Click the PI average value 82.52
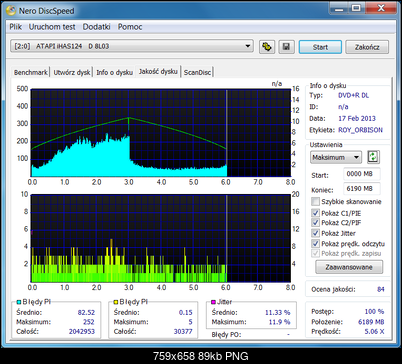Screen dimensions: 402x364 click(x=86, y=313)
